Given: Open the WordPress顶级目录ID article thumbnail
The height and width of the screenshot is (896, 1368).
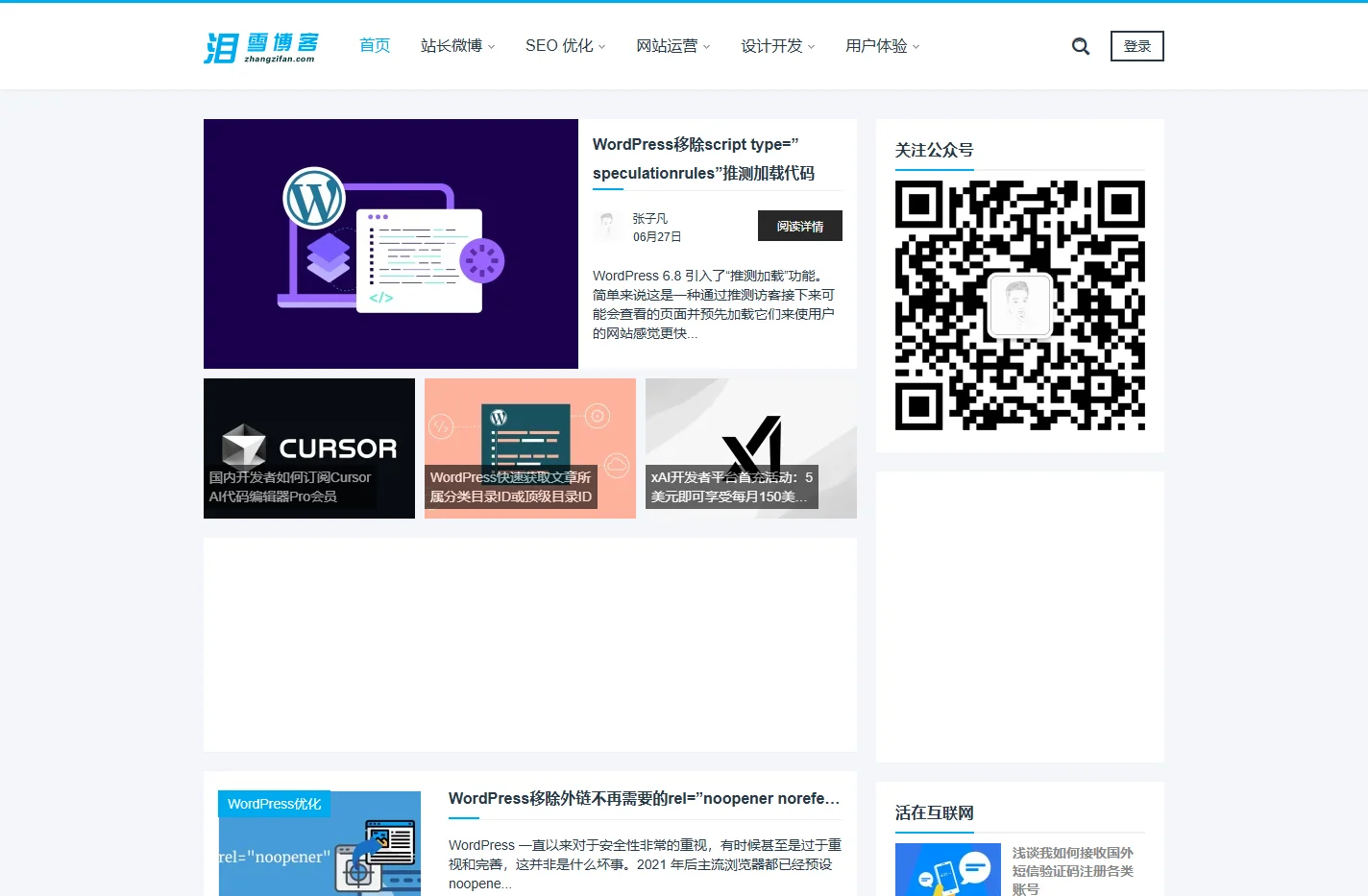Looking at the screenshot, I should [x=530, y=448].
